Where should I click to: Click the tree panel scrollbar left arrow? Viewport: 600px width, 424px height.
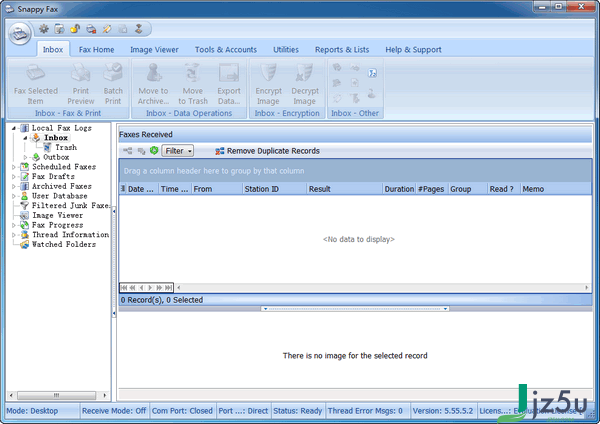point(11,395)
